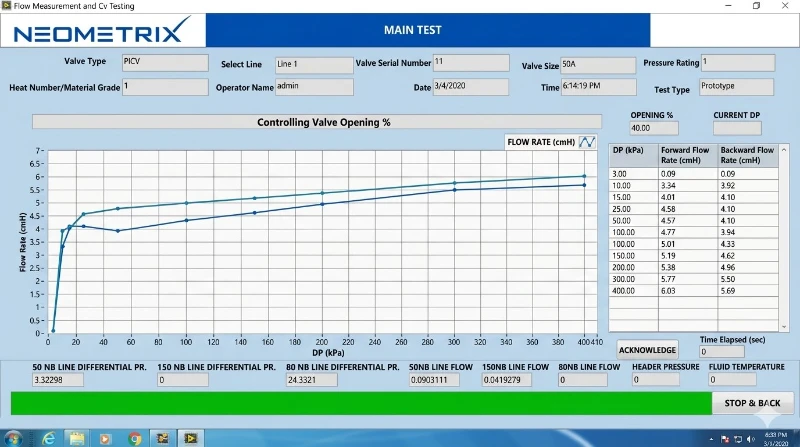
Task: Click the DP cell with 15.00
Action: tap(633, 197)
